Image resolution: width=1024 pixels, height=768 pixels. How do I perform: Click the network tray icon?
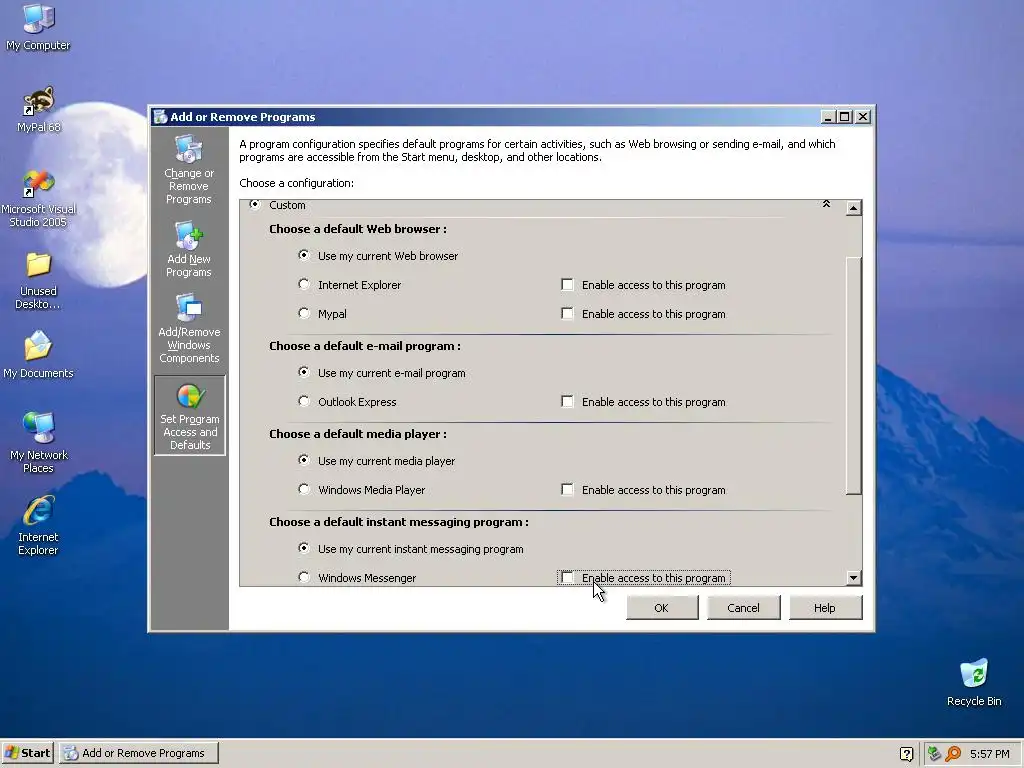934,754
